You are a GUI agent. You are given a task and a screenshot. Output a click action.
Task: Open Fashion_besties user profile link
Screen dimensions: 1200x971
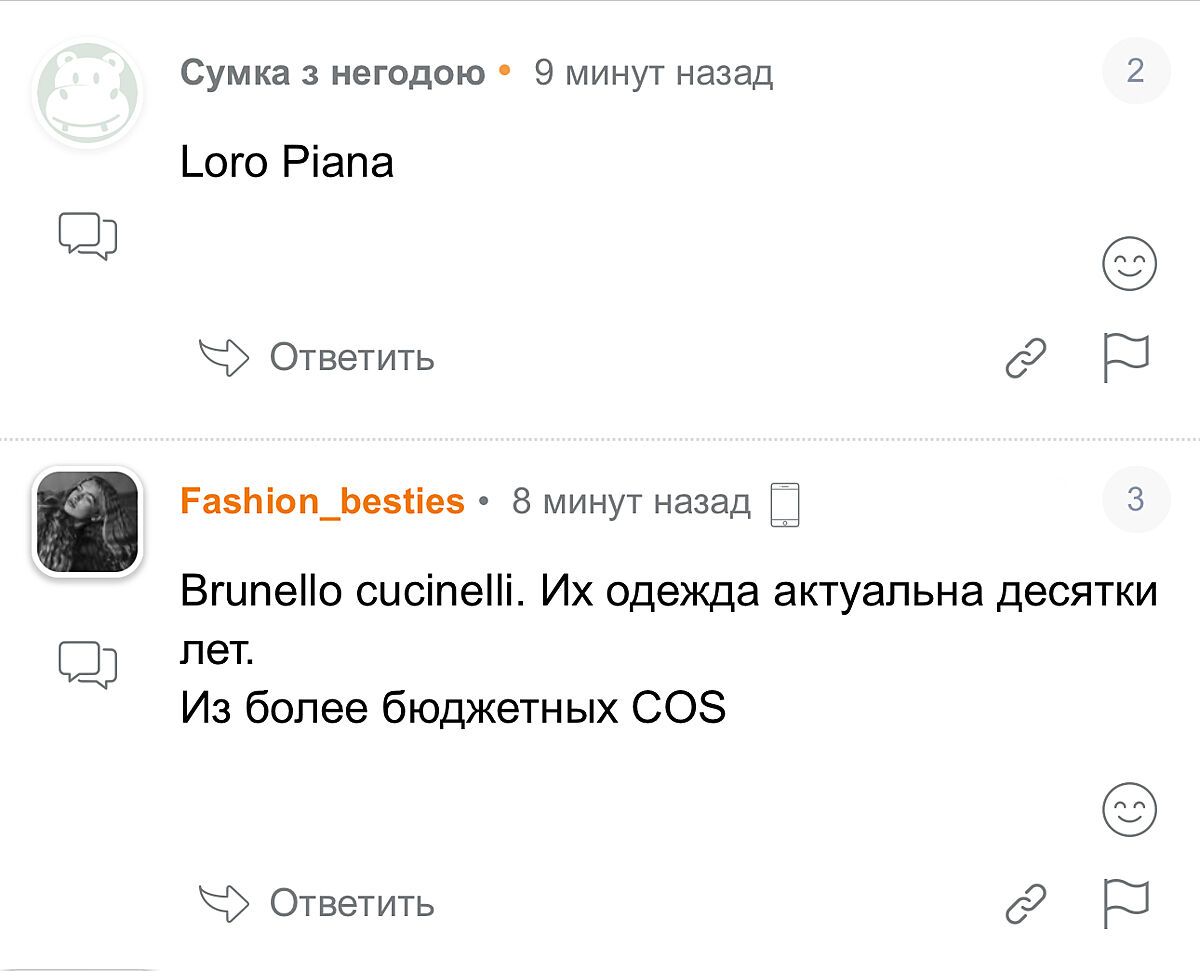pos(322,501)
